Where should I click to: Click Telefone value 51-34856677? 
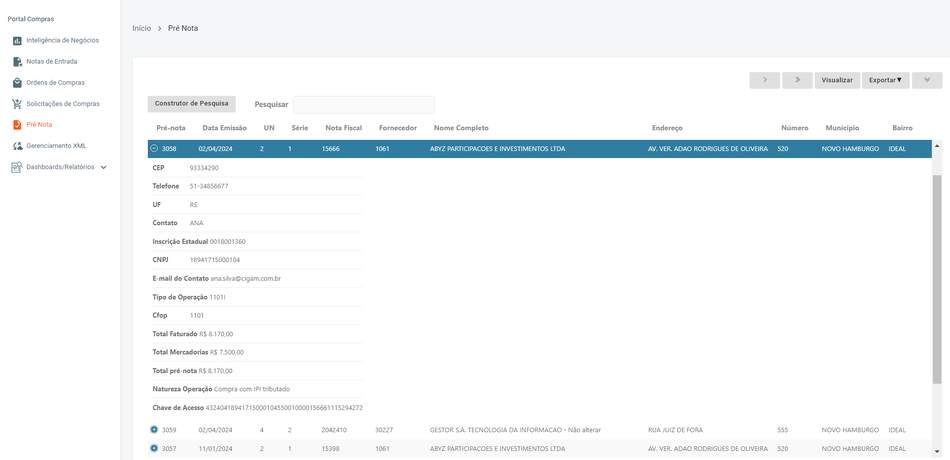tap(209, 186)
